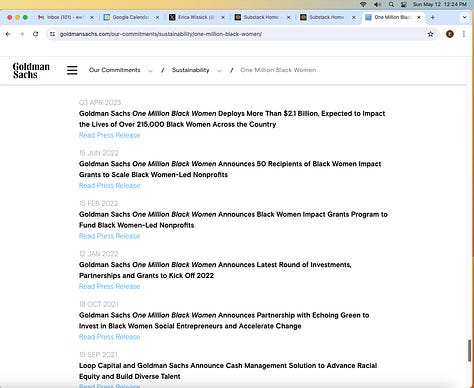474x388 pixels.
Task: Open the Chrome profile avatar
Action: pos(450,34)
